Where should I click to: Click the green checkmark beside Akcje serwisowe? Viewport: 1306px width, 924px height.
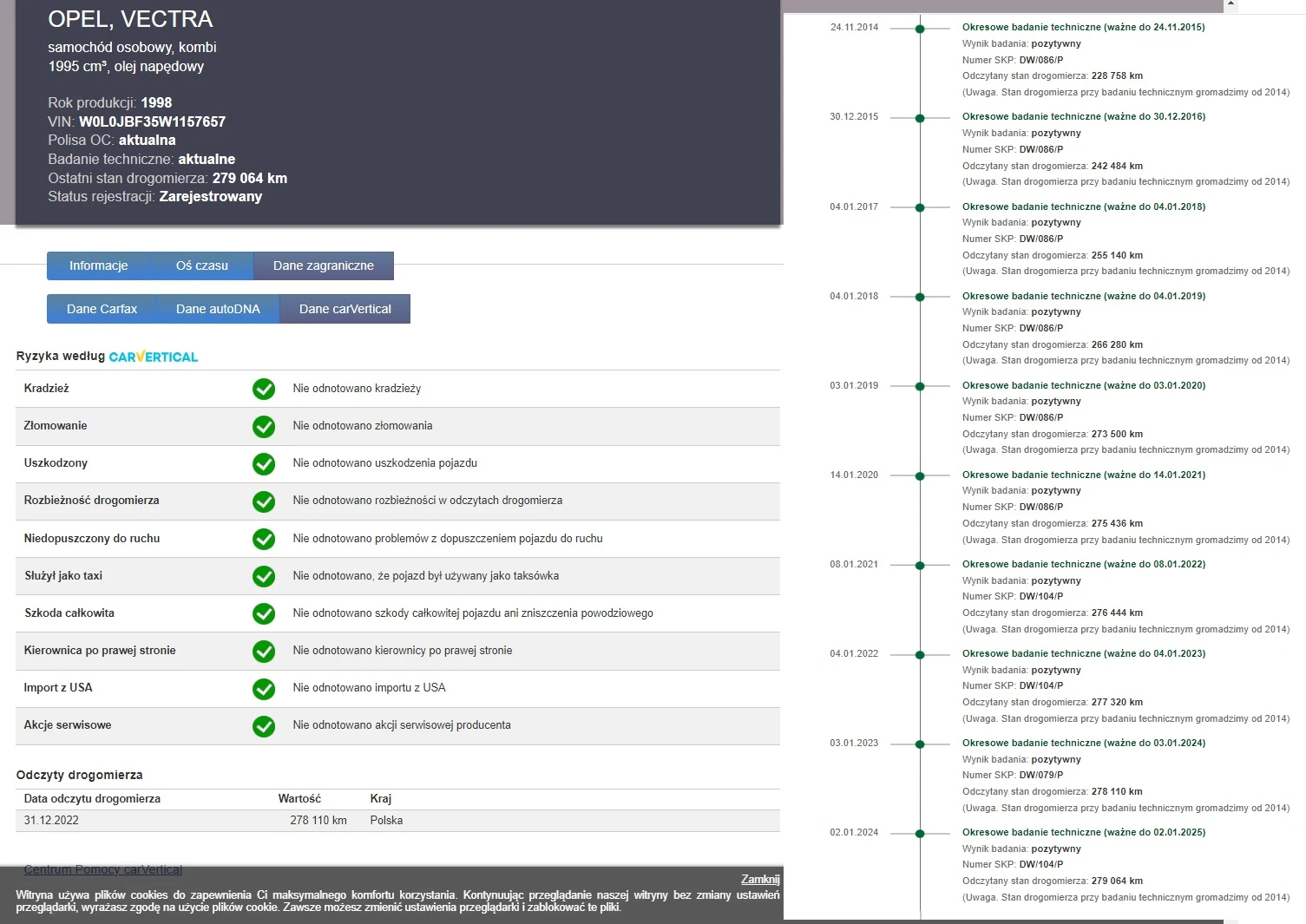264,725
